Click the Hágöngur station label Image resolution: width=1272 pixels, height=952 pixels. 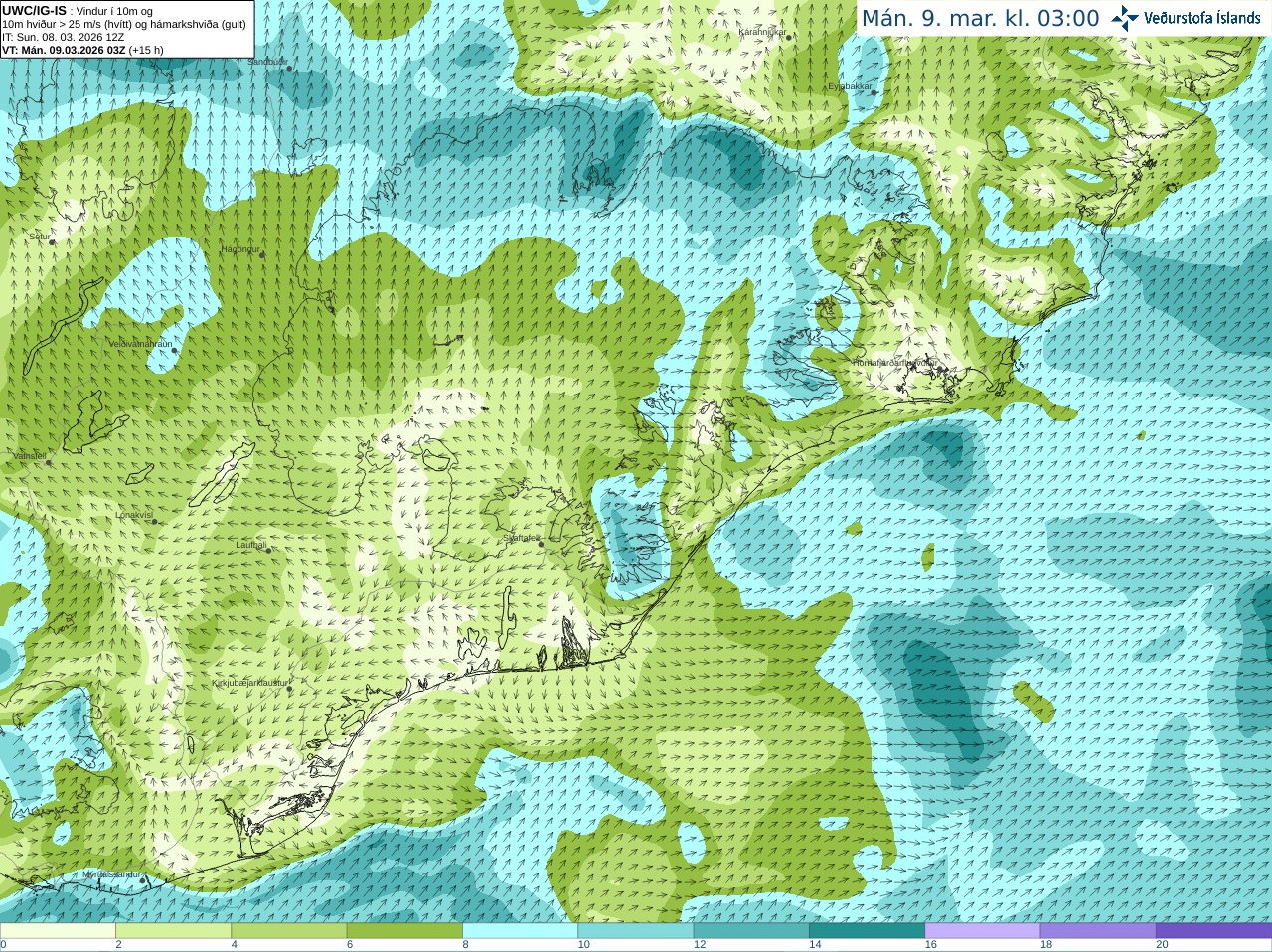tap(239, 249)
